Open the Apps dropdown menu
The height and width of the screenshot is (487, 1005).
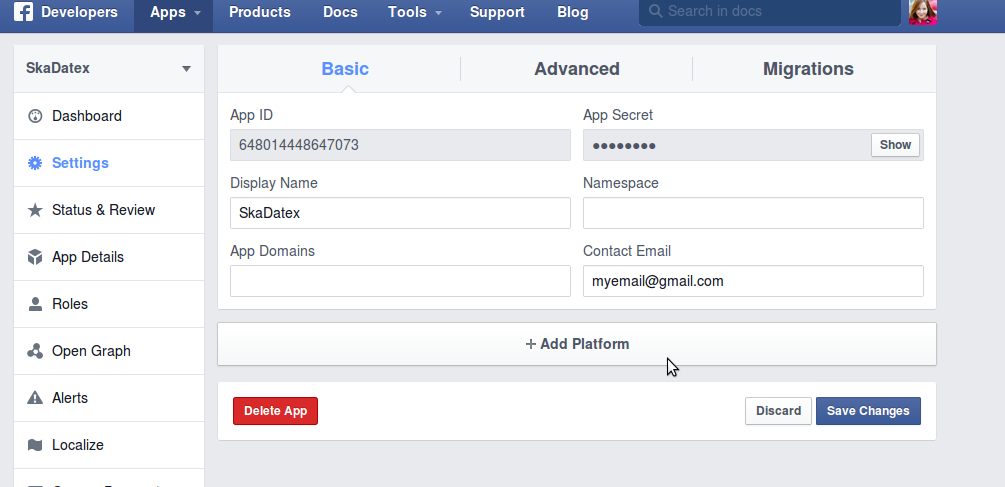(174, 13)
